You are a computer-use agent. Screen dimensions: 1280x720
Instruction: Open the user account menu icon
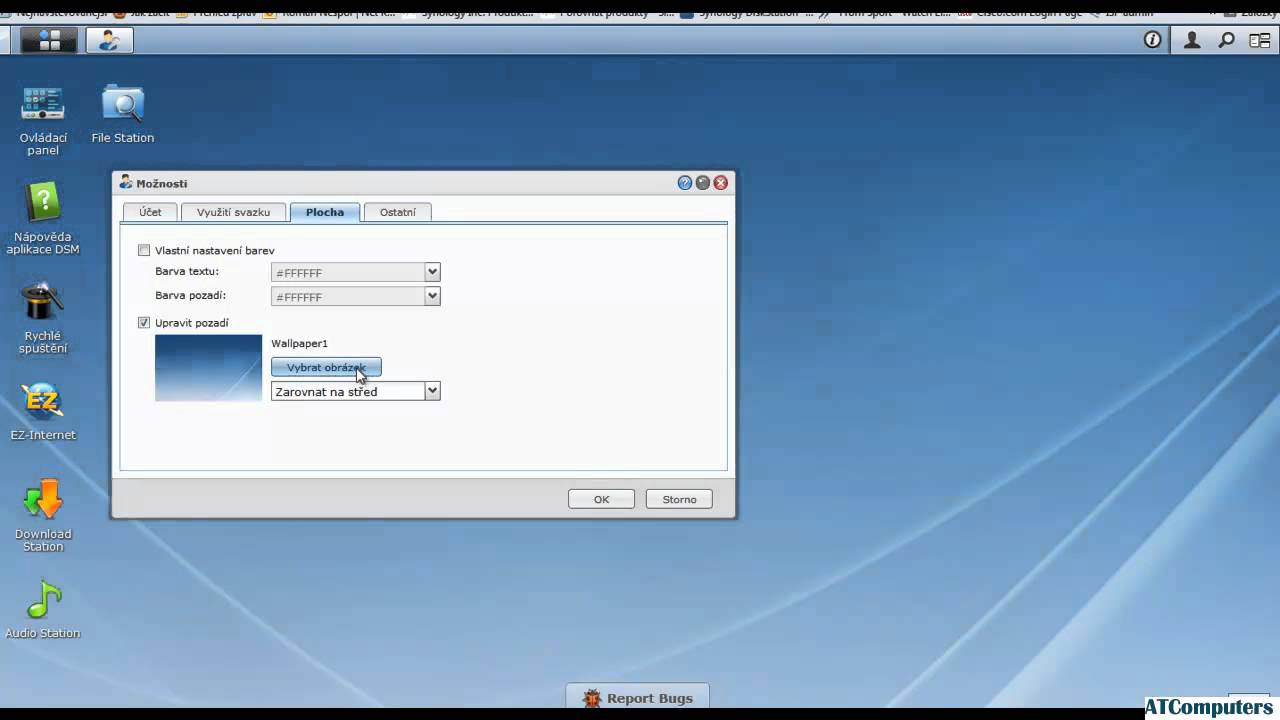click(x=1192, y=40)
